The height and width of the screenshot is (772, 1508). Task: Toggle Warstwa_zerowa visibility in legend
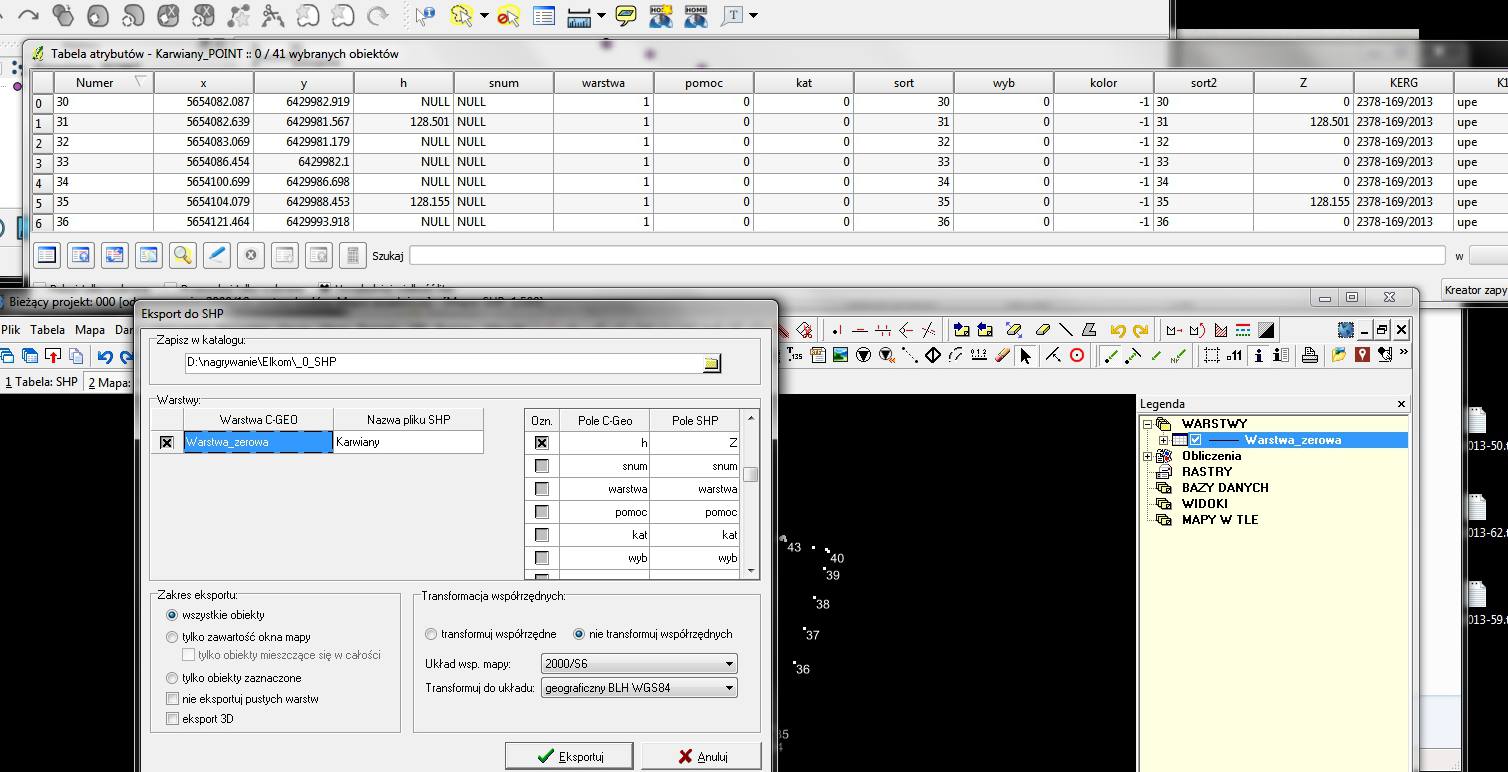pyautogui.click(x=1196, y=440)
